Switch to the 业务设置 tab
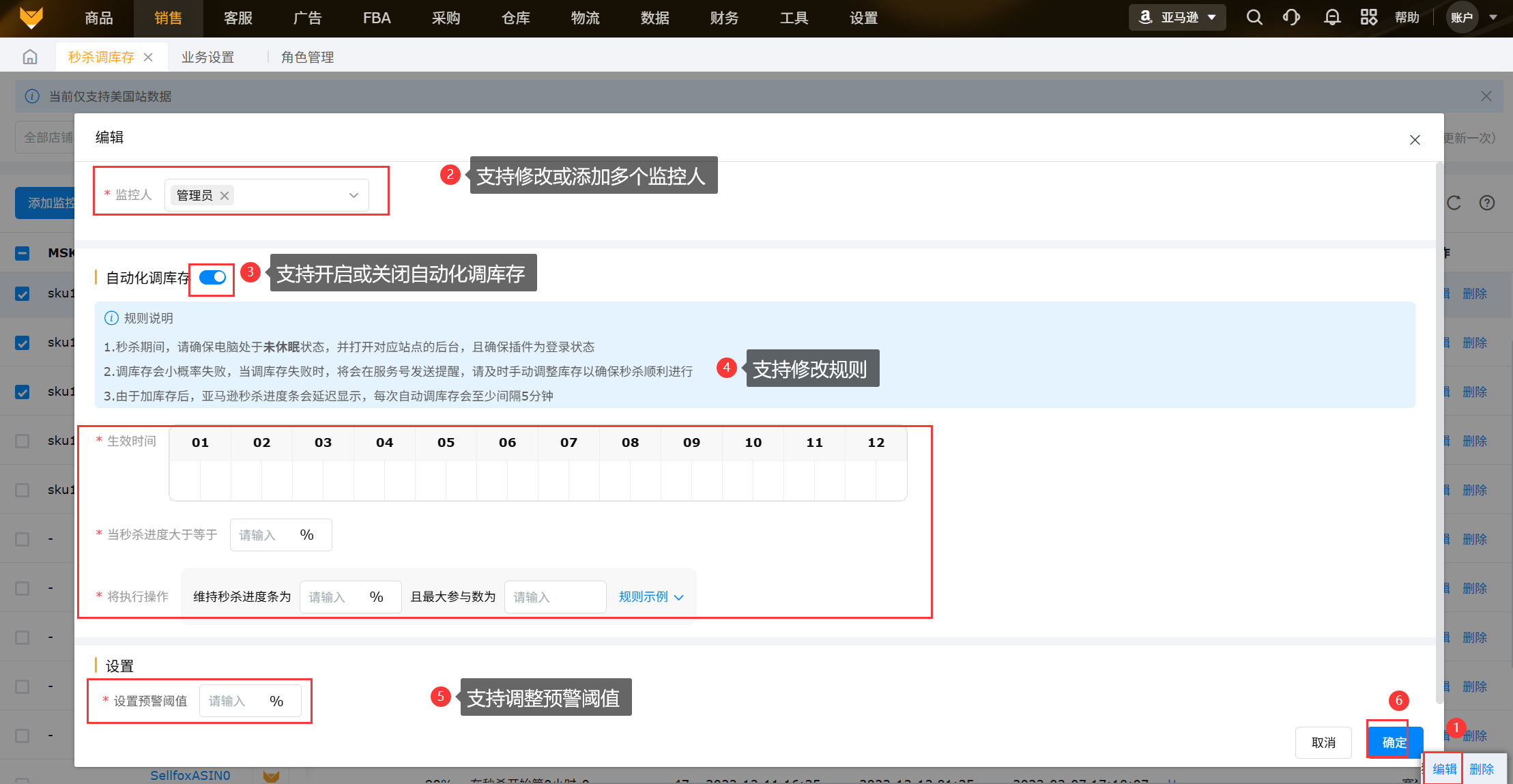Screen dimensions: 1513x784 pos(207,57)
